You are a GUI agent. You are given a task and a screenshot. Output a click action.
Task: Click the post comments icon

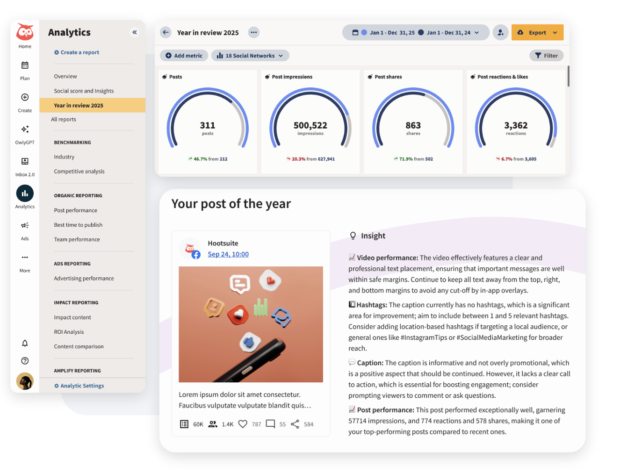[x=270, y=424]
